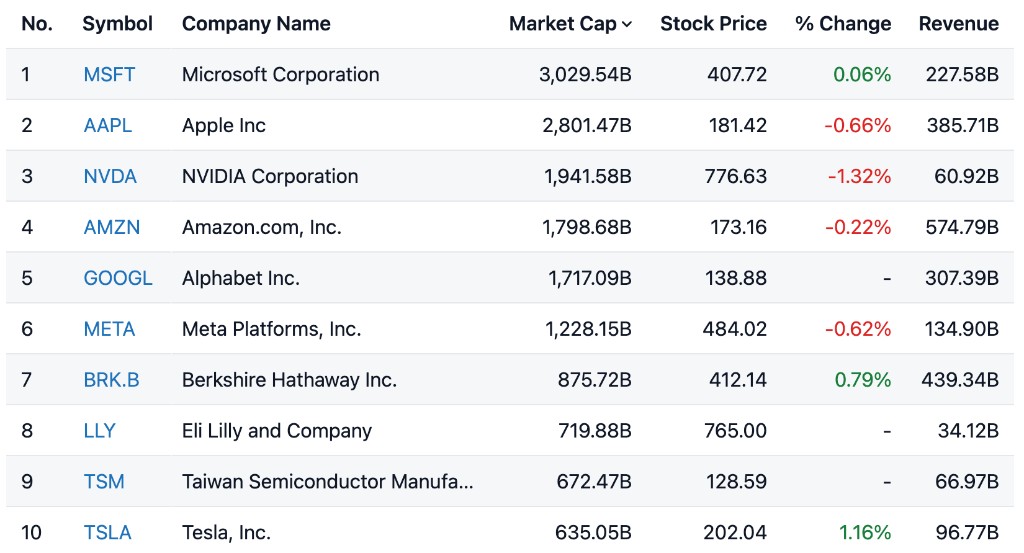Sort by the Revenue column header
The height and width of the screenshot is (553, 1024).
958,24
